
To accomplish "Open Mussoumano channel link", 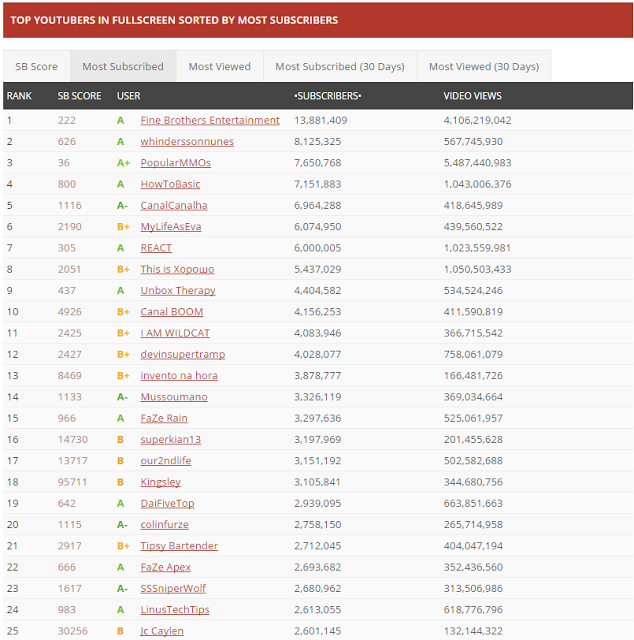I will pyautogui.click(x=174, y=397).
